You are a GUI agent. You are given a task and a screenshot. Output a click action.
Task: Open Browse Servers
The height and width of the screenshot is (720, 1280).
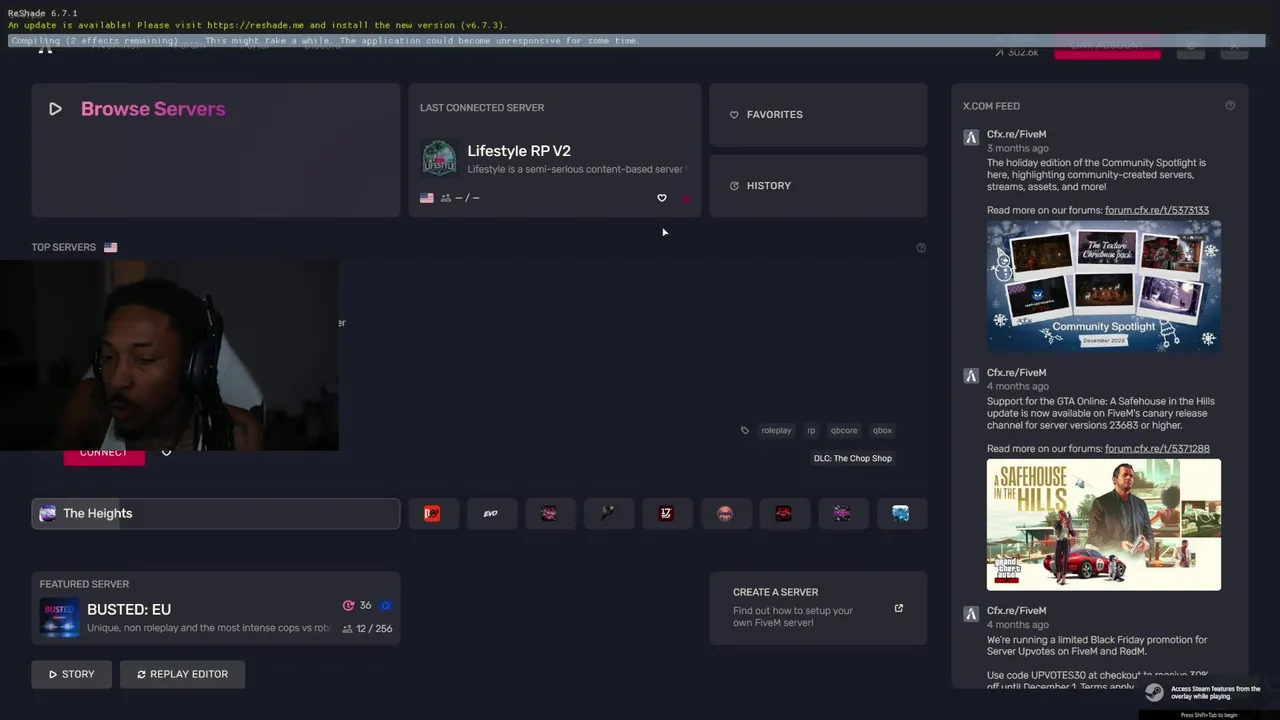(x=215, y=150)
